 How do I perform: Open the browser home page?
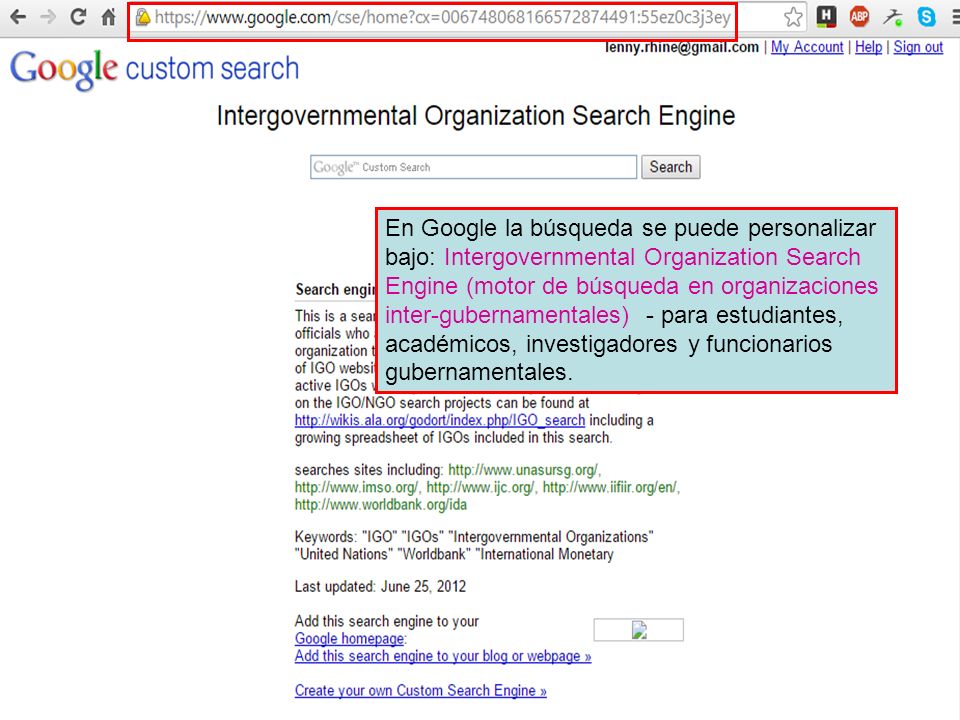click(109, 17)
